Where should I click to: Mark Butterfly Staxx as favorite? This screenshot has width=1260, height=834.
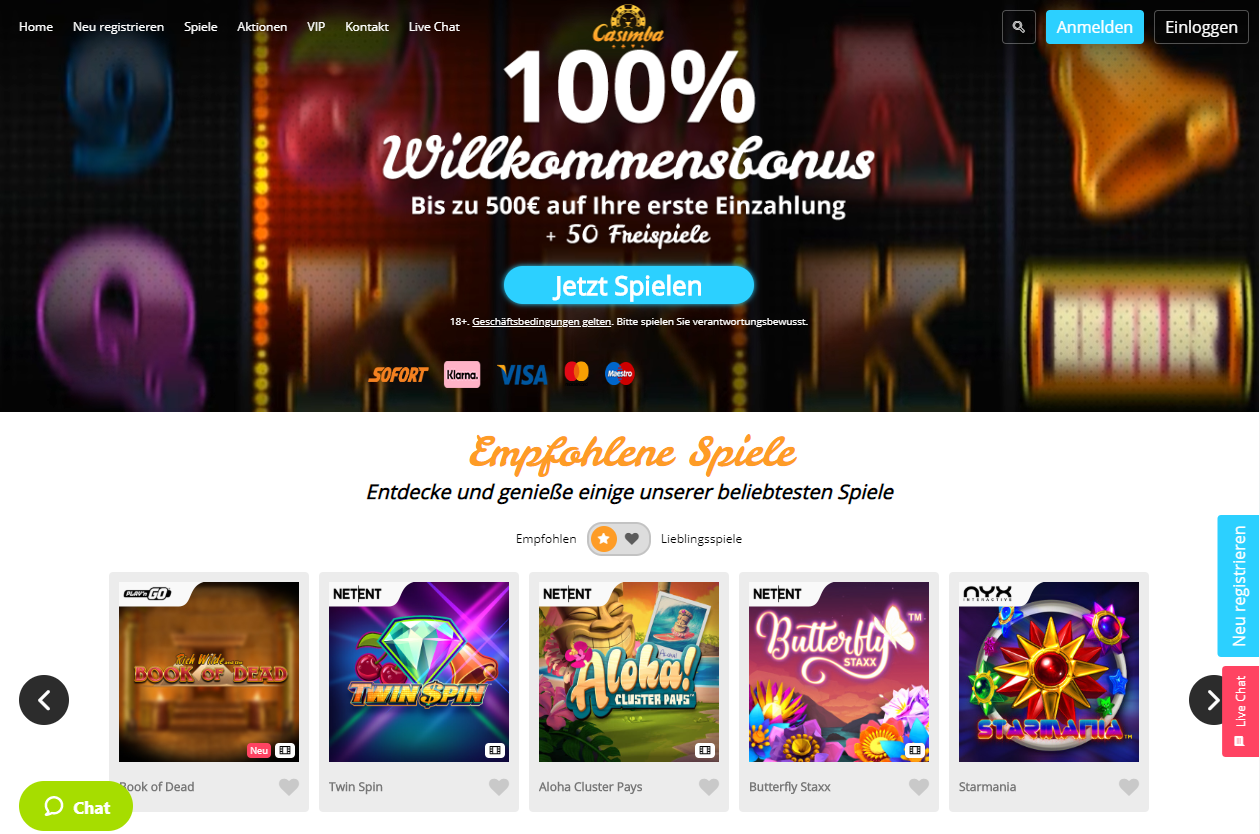pos(919,787)
